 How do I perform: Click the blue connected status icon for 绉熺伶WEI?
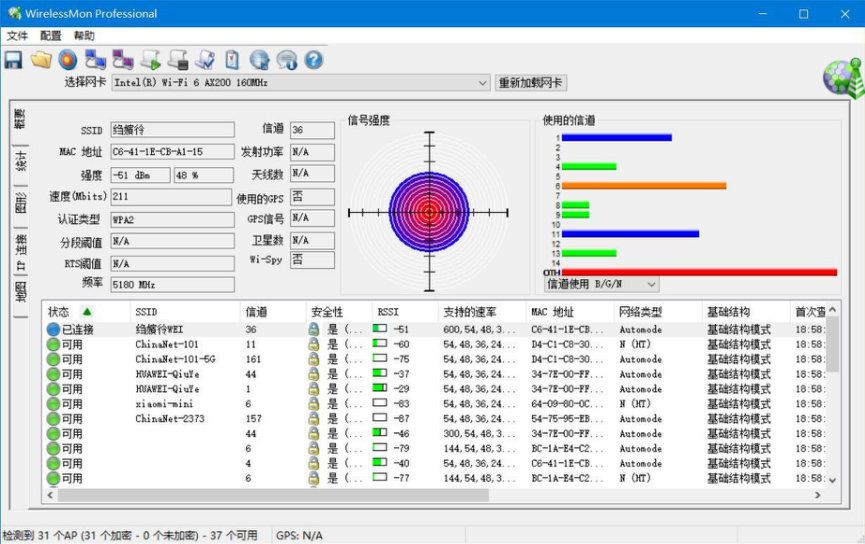(53, 329)
